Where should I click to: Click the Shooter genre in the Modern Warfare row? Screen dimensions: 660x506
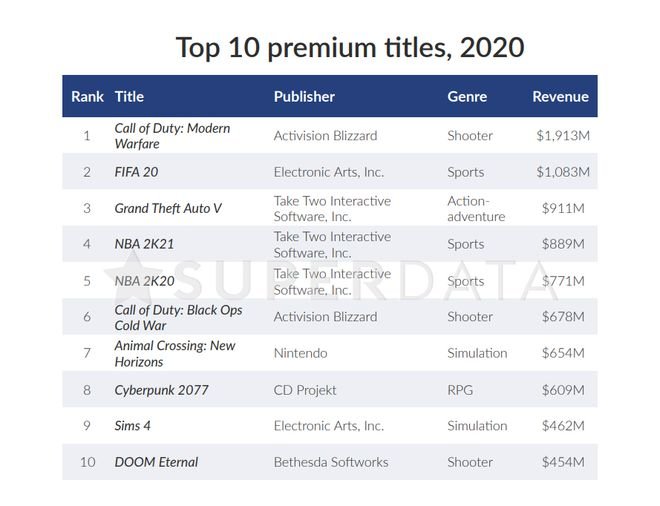coord(470,136)
